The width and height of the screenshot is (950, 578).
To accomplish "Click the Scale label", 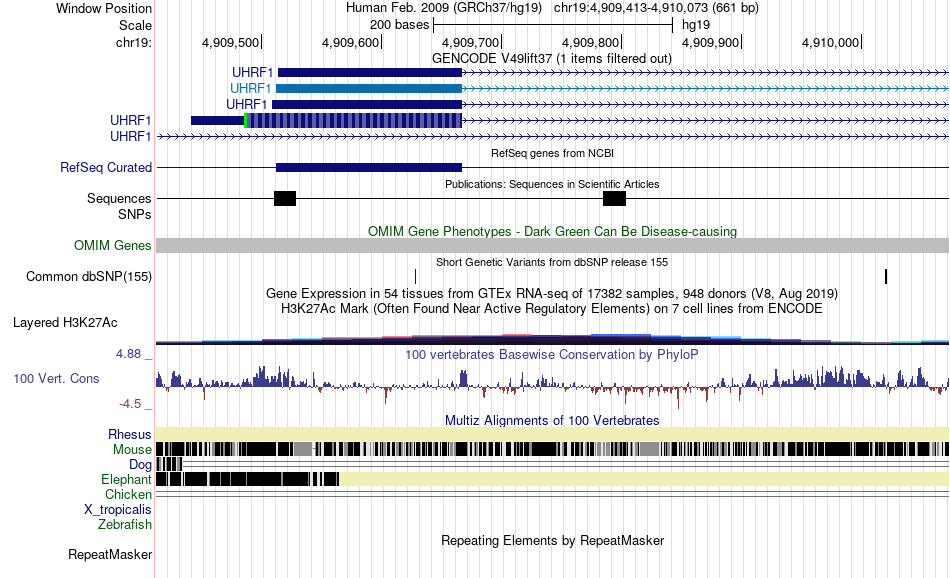I will (x=135, y=25).
